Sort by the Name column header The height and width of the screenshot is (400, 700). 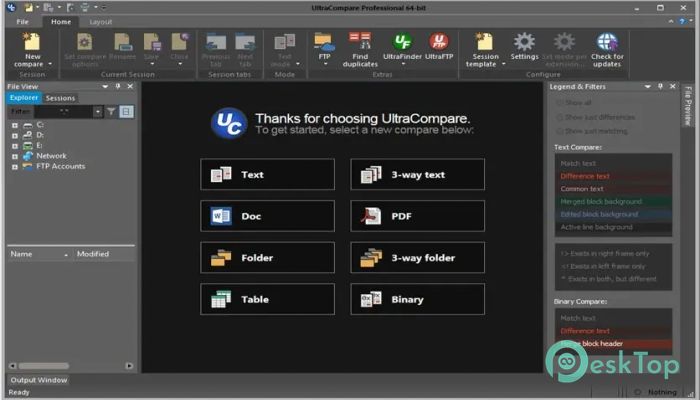(x=39, y=254)
